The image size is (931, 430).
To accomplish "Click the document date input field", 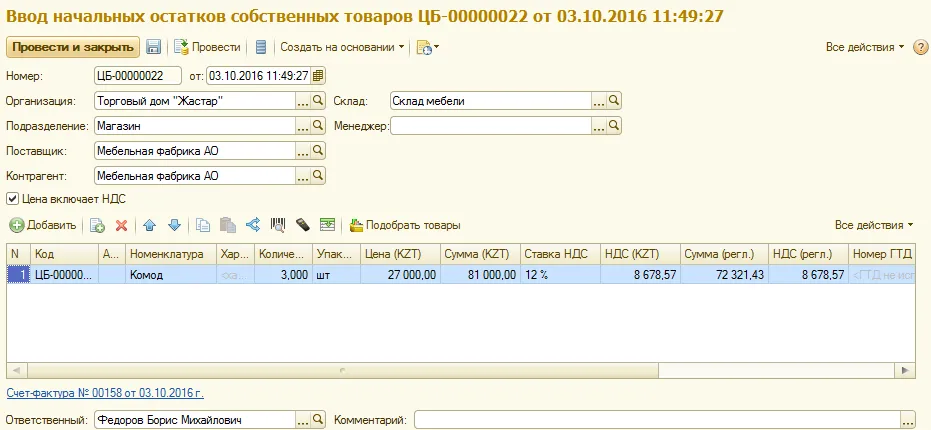I will 259,76.
